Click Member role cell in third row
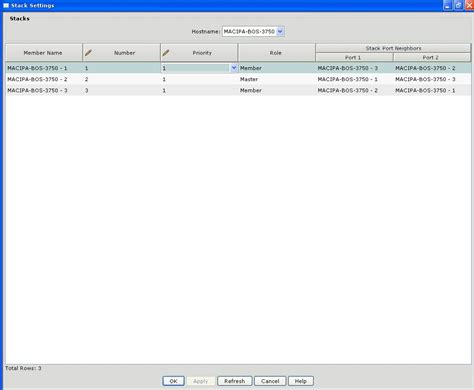474x390 pixels. click(277, 90)
